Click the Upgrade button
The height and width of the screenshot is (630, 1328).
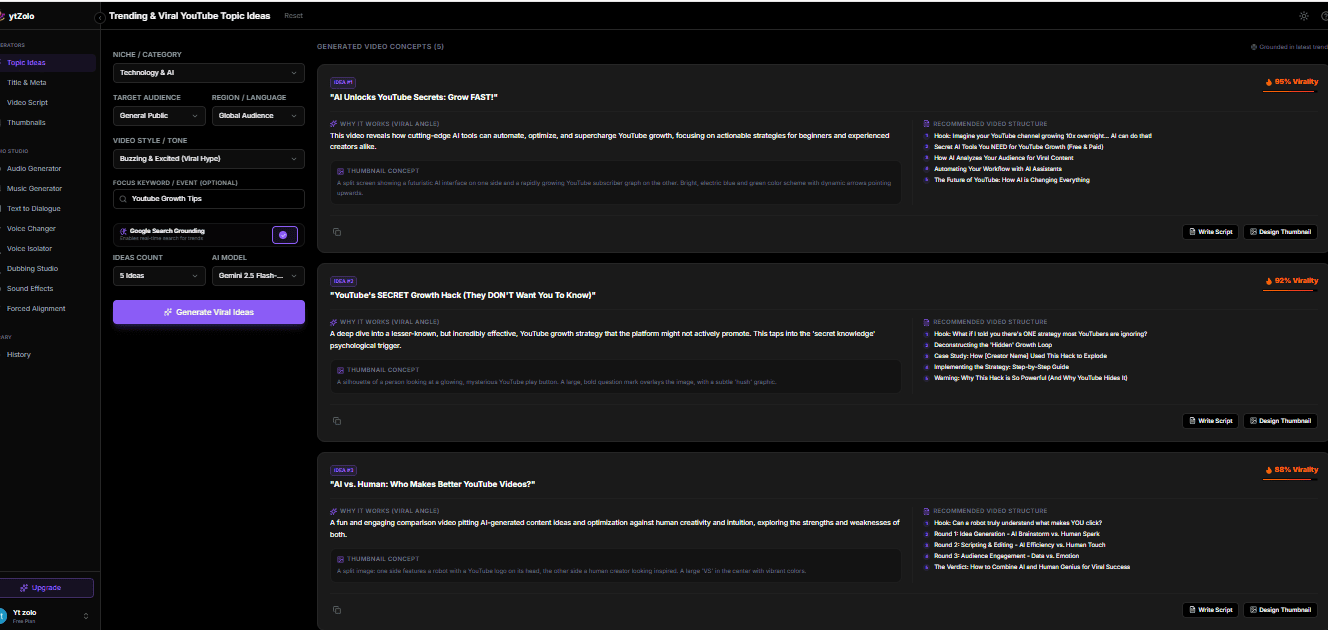[46, 588]
